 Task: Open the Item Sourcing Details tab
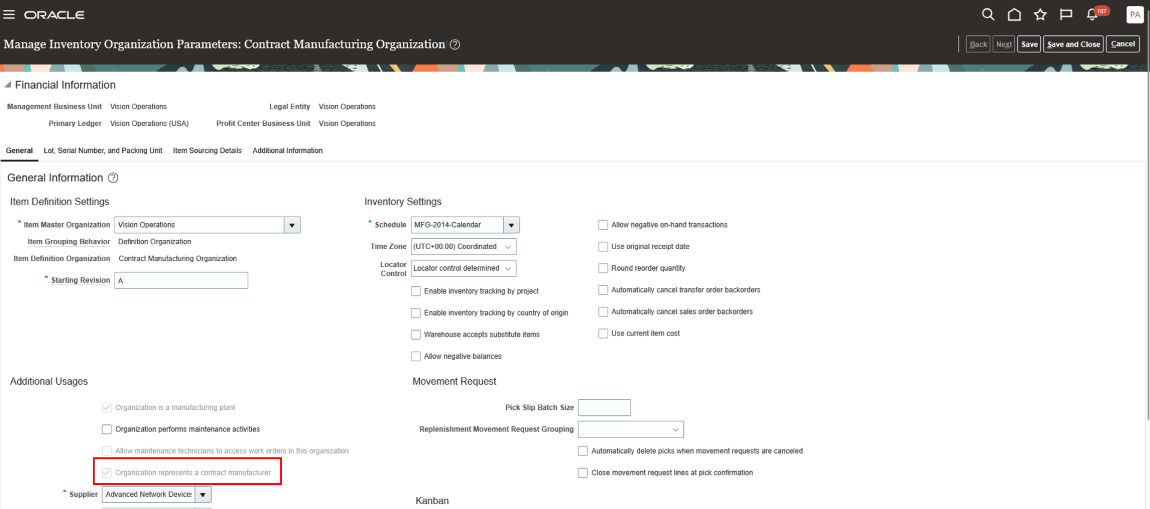(x=208, y=150)
